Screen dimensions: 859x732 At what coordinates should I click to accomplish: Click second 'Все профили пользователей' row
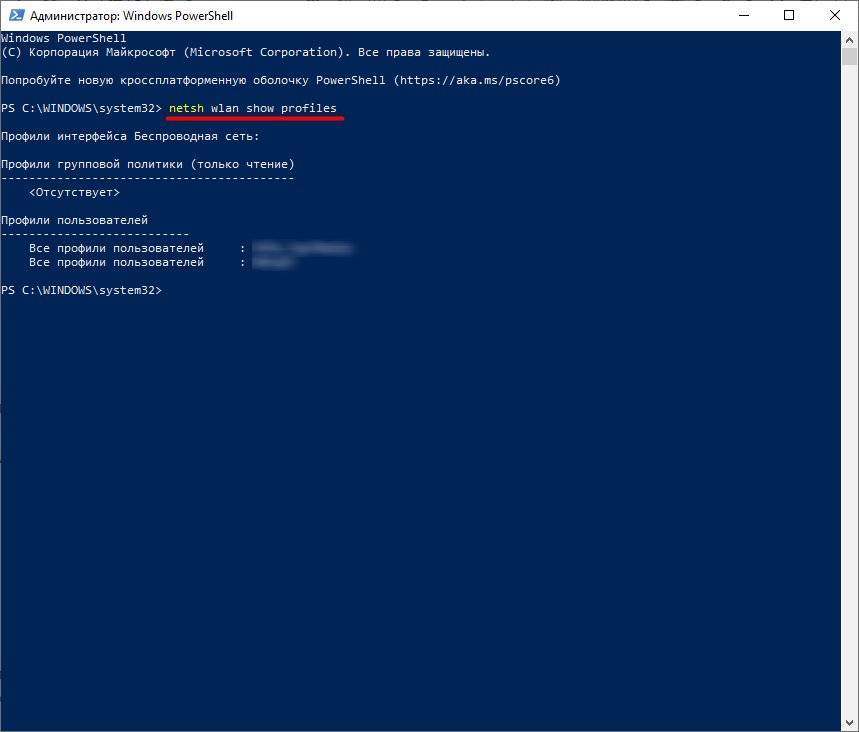(162, 262)
